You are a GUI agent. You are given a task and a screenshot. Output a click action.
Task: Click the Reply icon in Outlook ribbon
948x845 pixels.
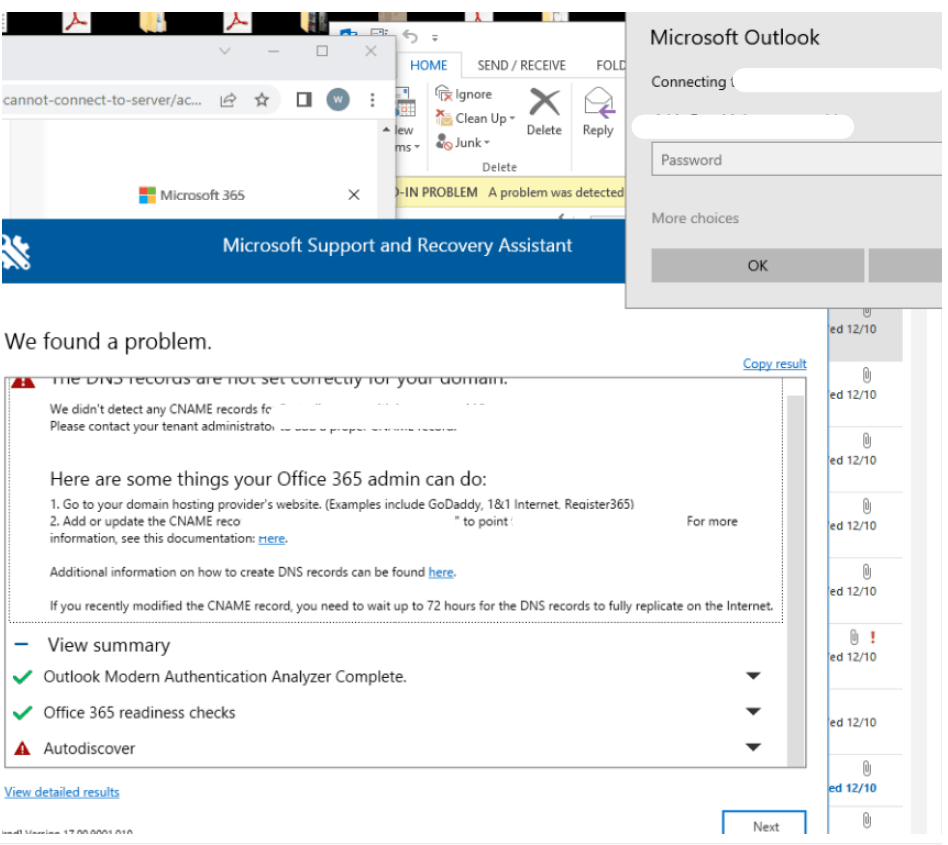pos(598,112)
